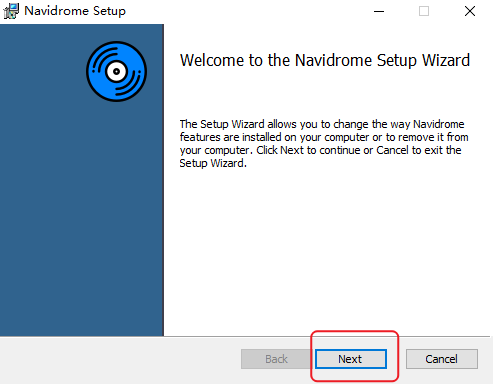Select the Navidrome Setup title text
Screen dimensions: 493x384
point(75,11)
